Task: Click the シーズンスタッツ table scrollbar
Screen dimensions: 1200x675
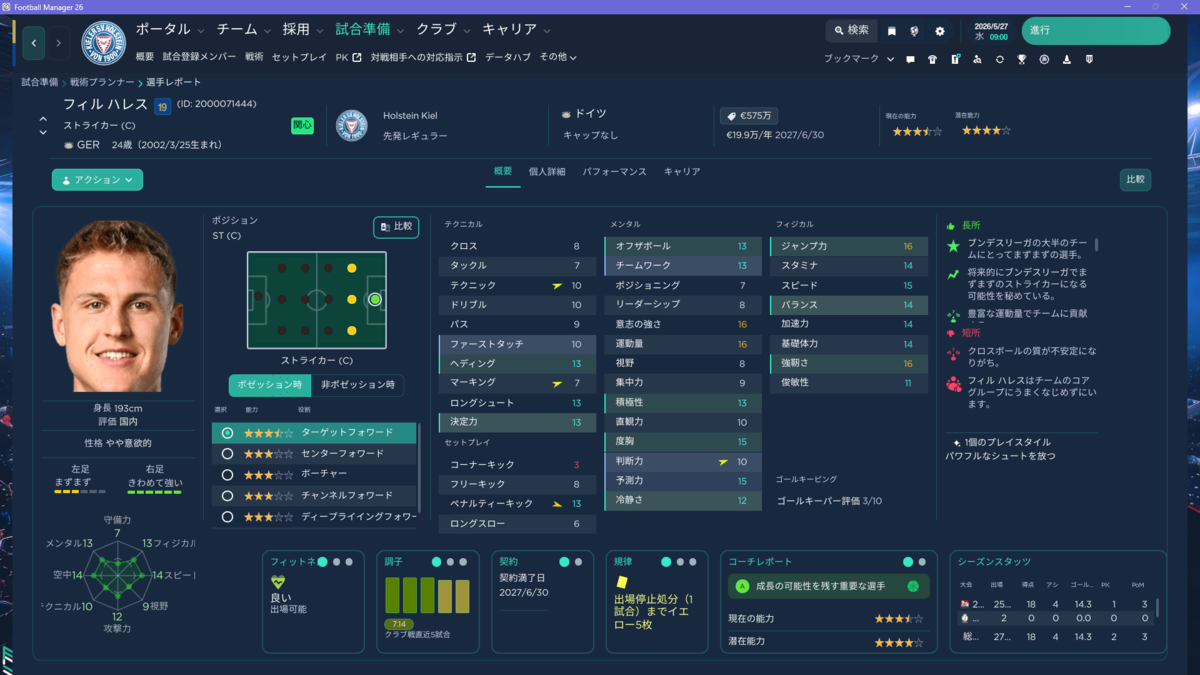Action: tap(1157, 608)
